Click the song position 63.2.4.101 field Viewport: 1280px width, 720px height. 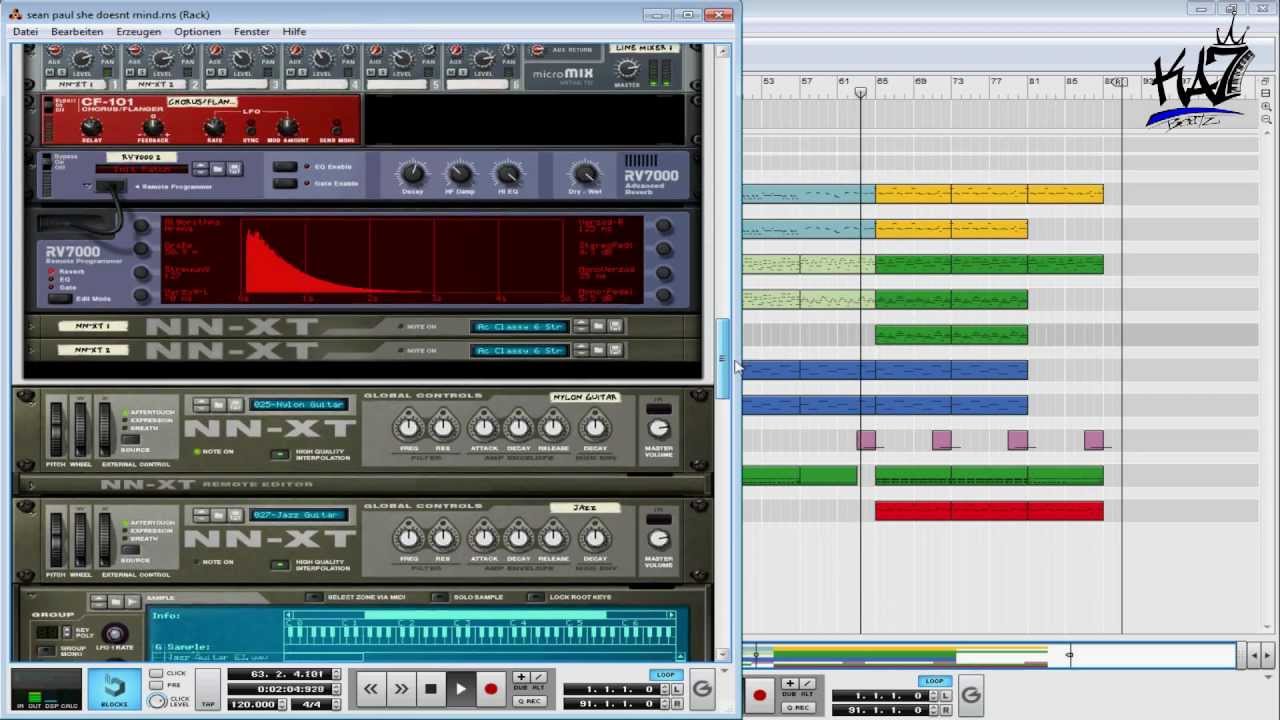[279, 674]
